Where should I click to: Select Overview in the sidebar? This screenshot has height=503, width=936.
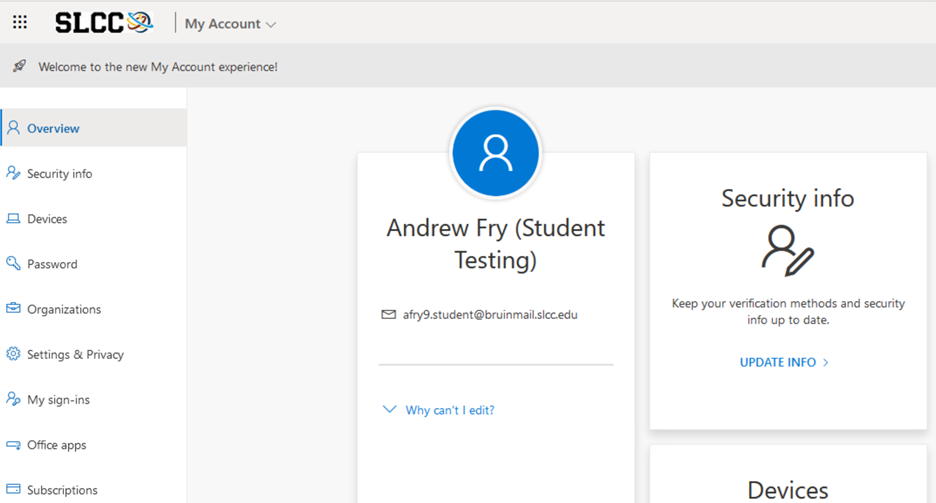94,128
